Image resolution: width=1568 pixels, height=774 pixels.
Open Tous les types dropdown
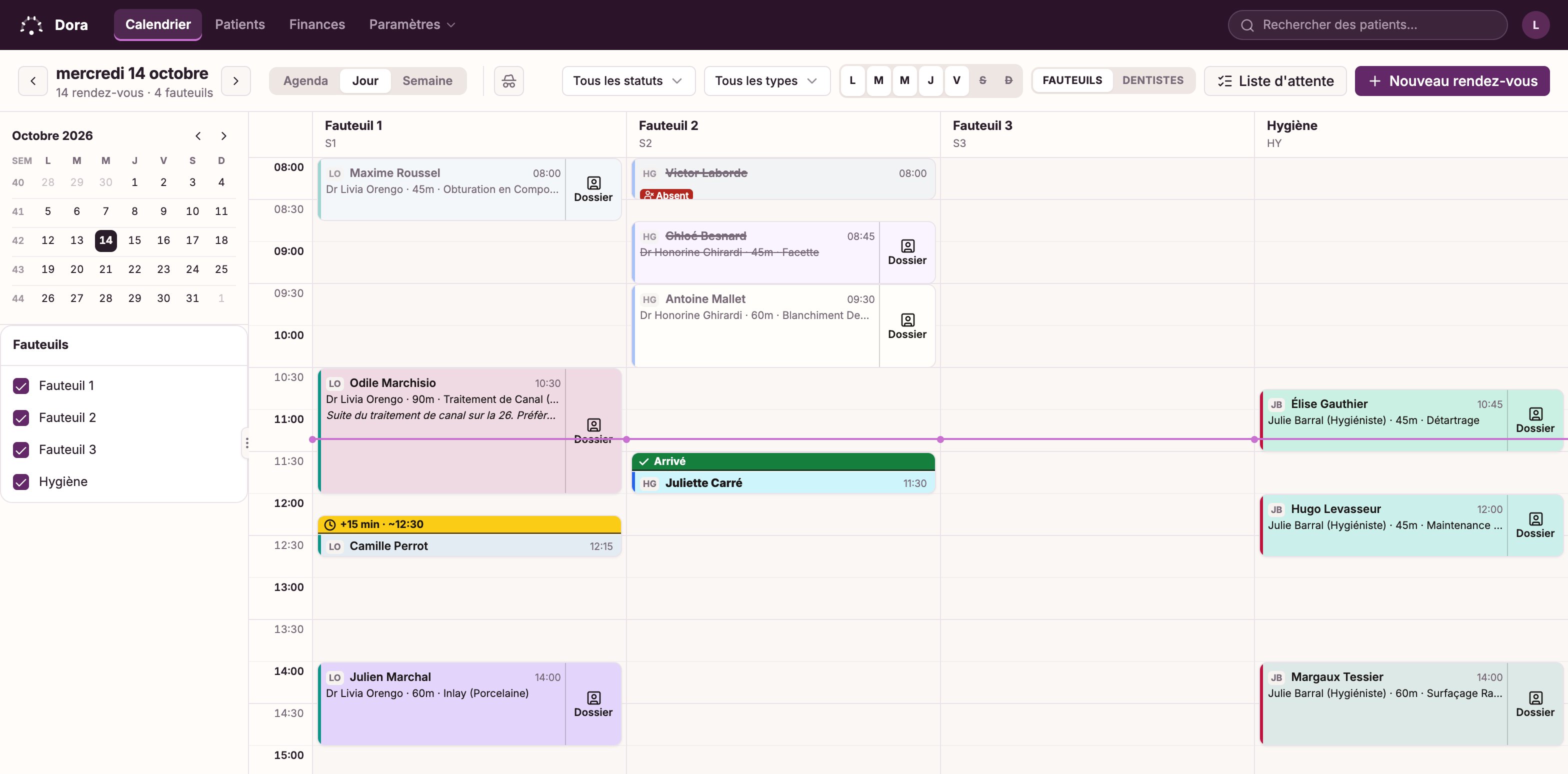point(766,81)
